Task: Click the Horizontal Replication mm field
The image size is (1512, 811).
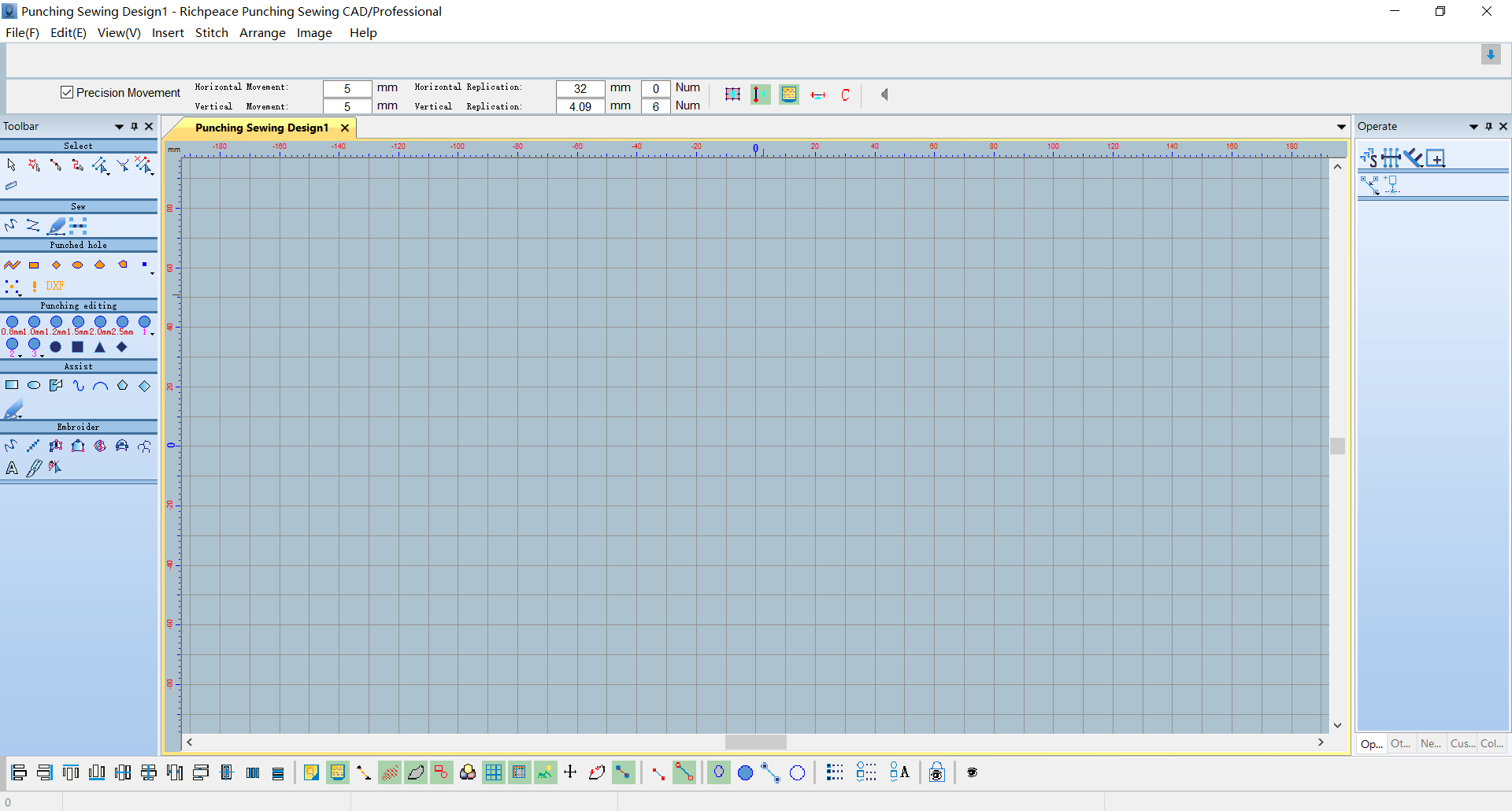Action: 580,88
